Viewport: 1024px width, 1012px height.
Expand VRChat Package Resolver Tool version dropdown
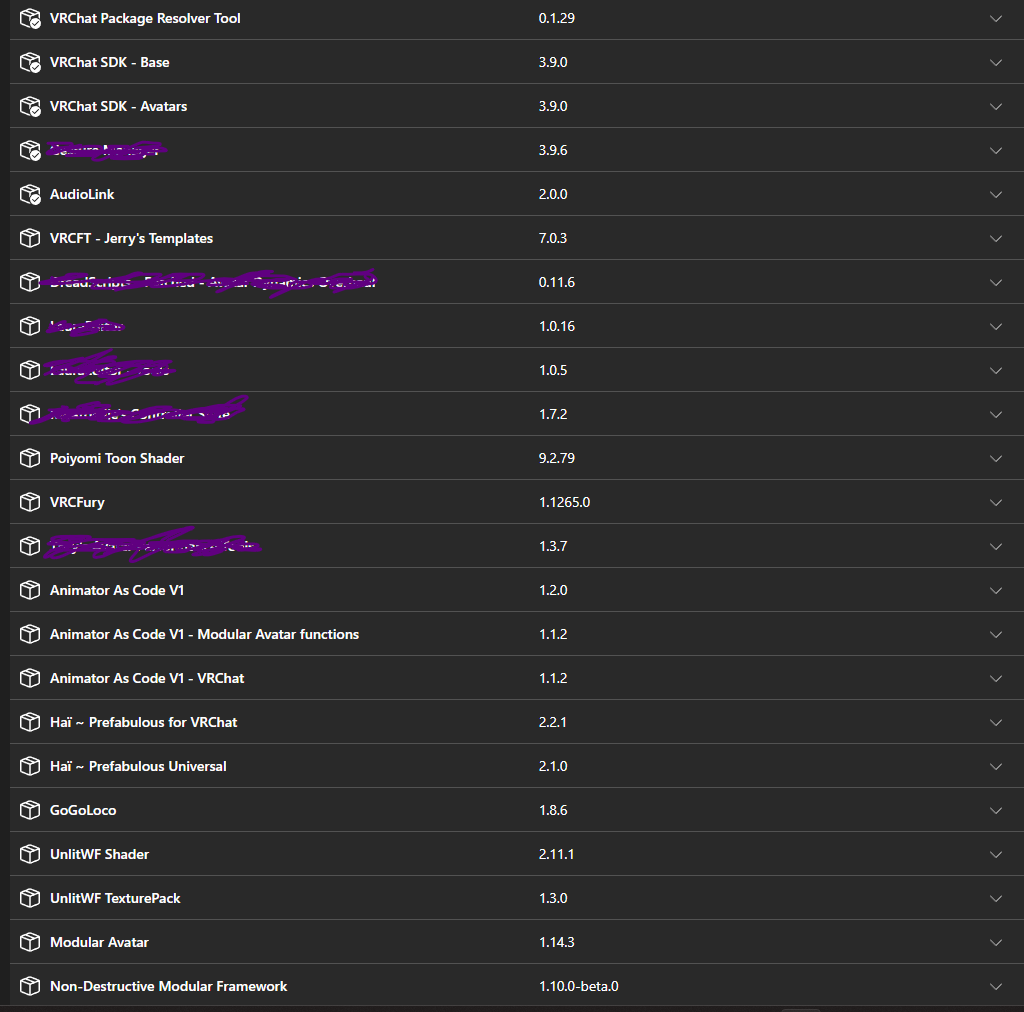[x=996, y=18]
